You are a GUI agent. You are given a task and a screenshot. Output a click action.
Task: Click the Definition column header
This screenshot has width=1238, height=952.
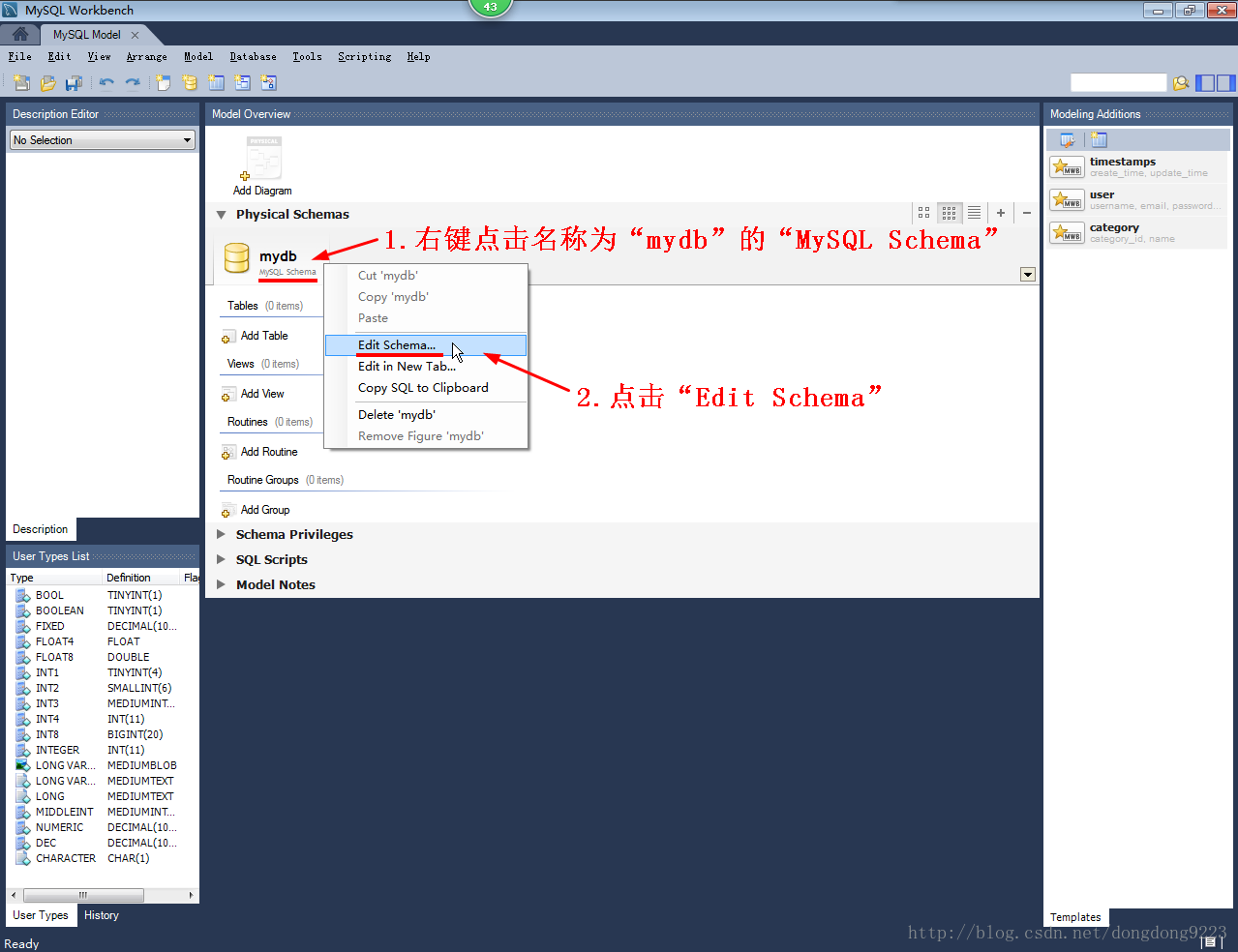click(141, 578)
